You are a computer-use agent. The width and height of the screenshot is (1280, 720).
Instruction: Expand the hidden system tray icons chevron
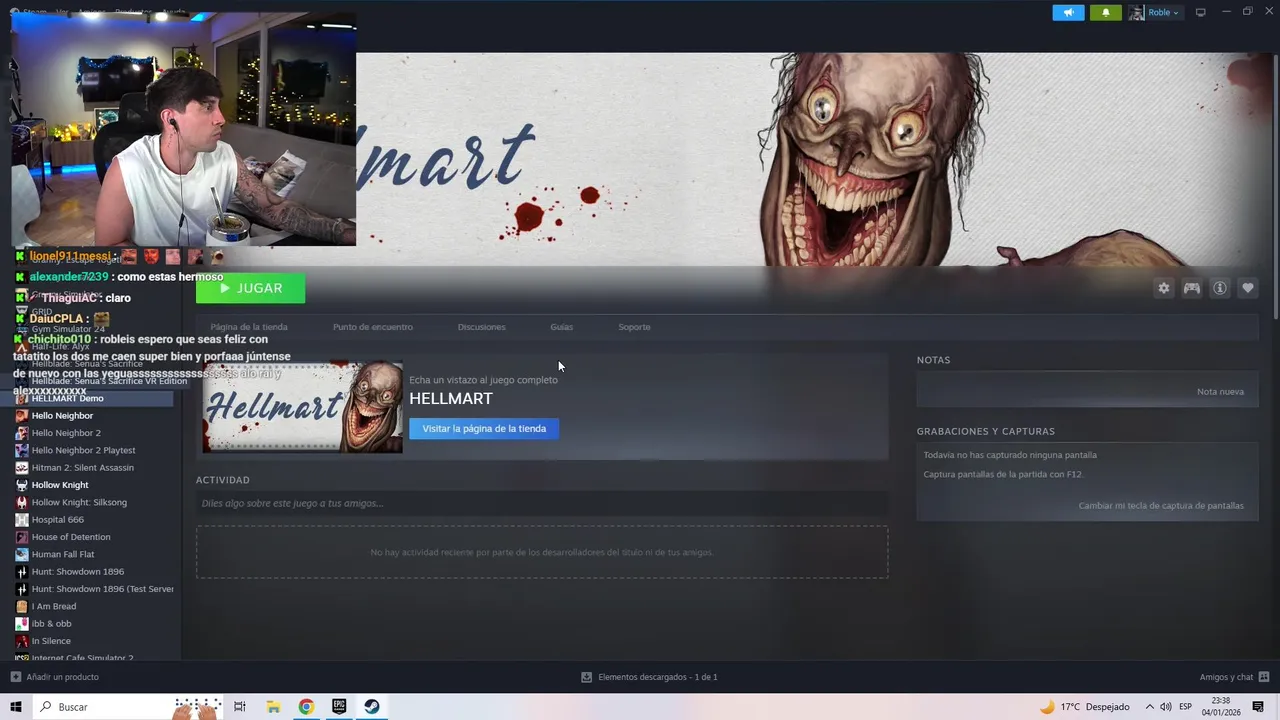1150,707
